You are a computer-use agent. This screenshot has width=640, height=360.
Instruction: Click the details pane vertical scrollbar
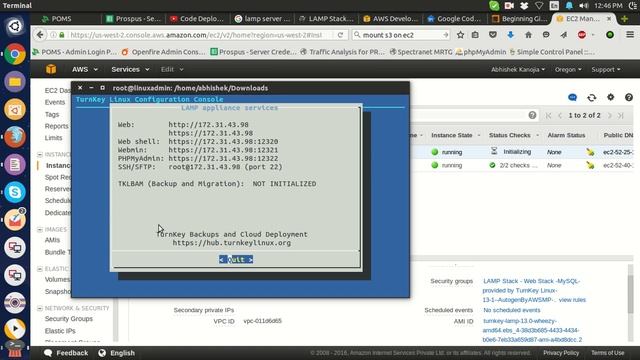[x=631, y=294]
